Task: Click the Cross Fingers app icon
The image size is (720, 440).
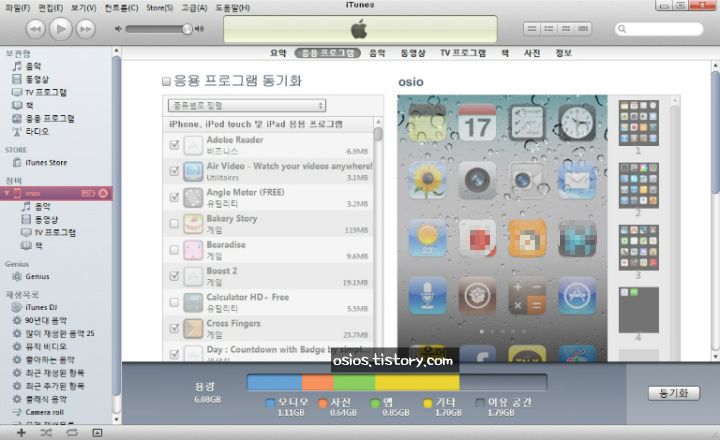Action: tap(193, 329)
